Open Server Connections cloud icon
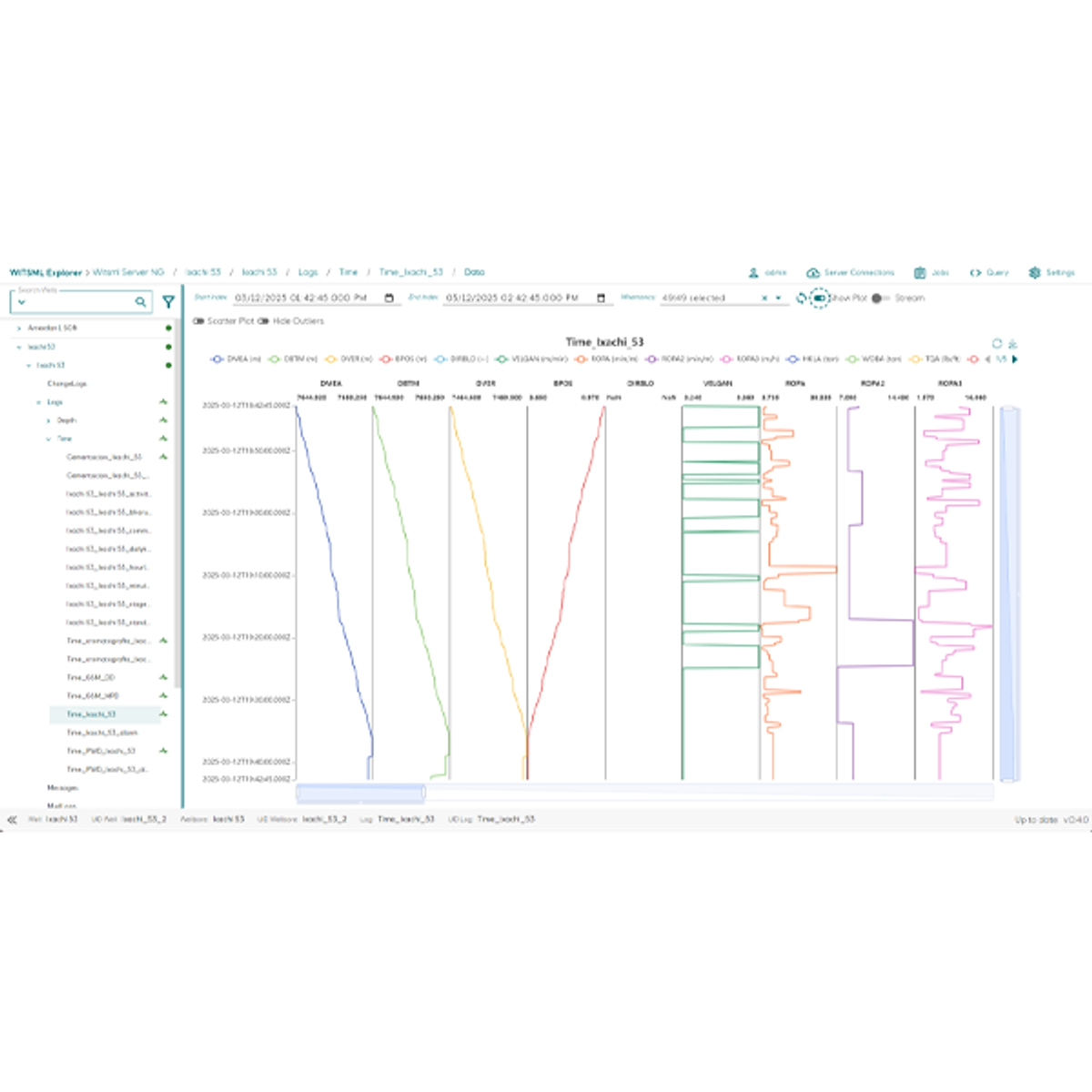1092x1092 pixels. [813, 272]
